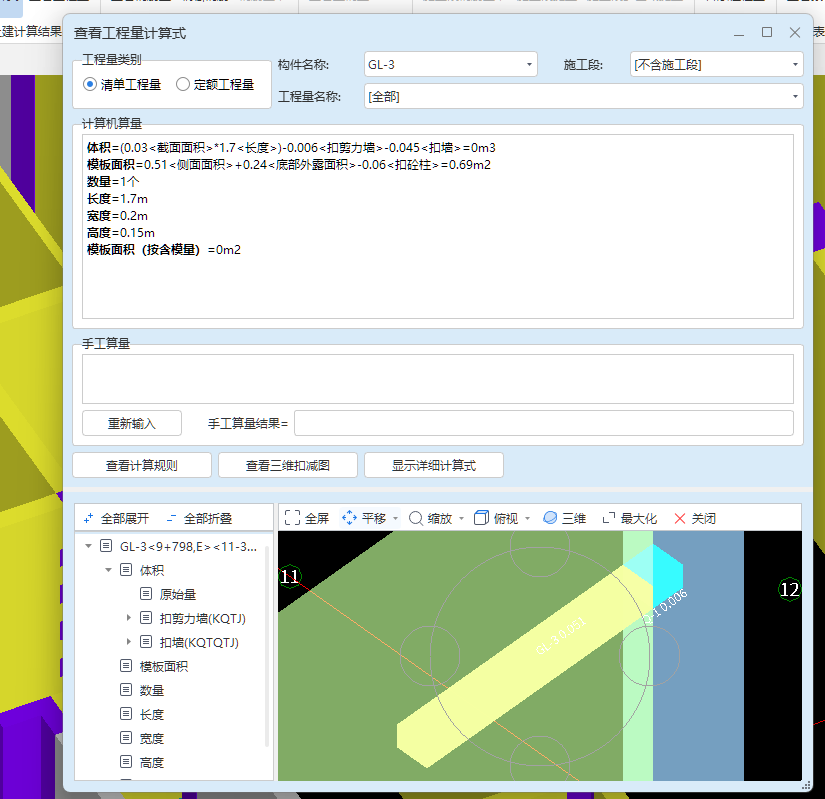The width and height of the screenshot is (825, 799).
Task: Maximize the 查看工程量计算式 dialog
Action: pyautogui.click(x=767, y=33)
